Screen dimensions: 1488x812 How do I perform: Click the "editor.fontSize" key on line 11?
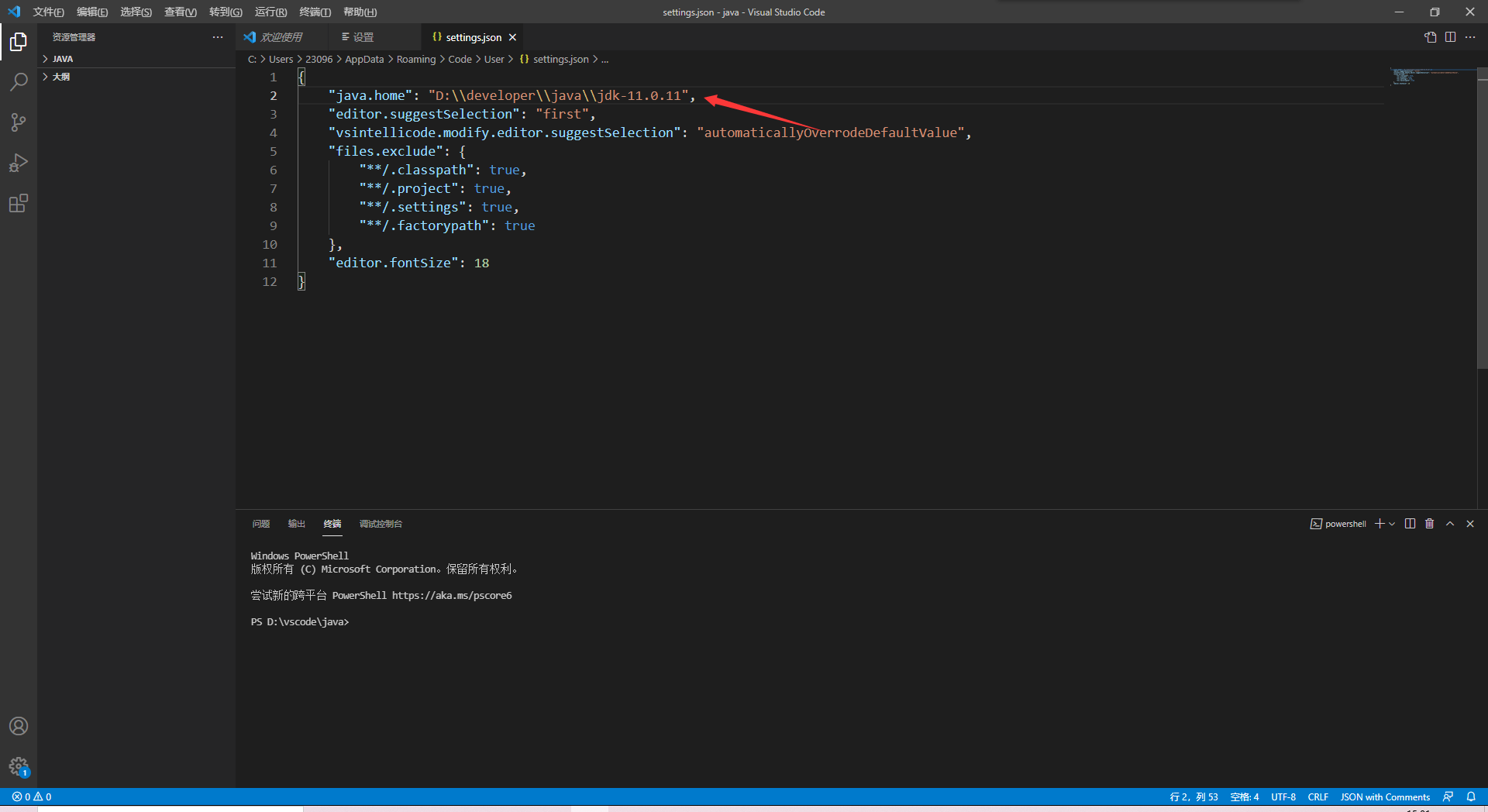tap(394, 263)
